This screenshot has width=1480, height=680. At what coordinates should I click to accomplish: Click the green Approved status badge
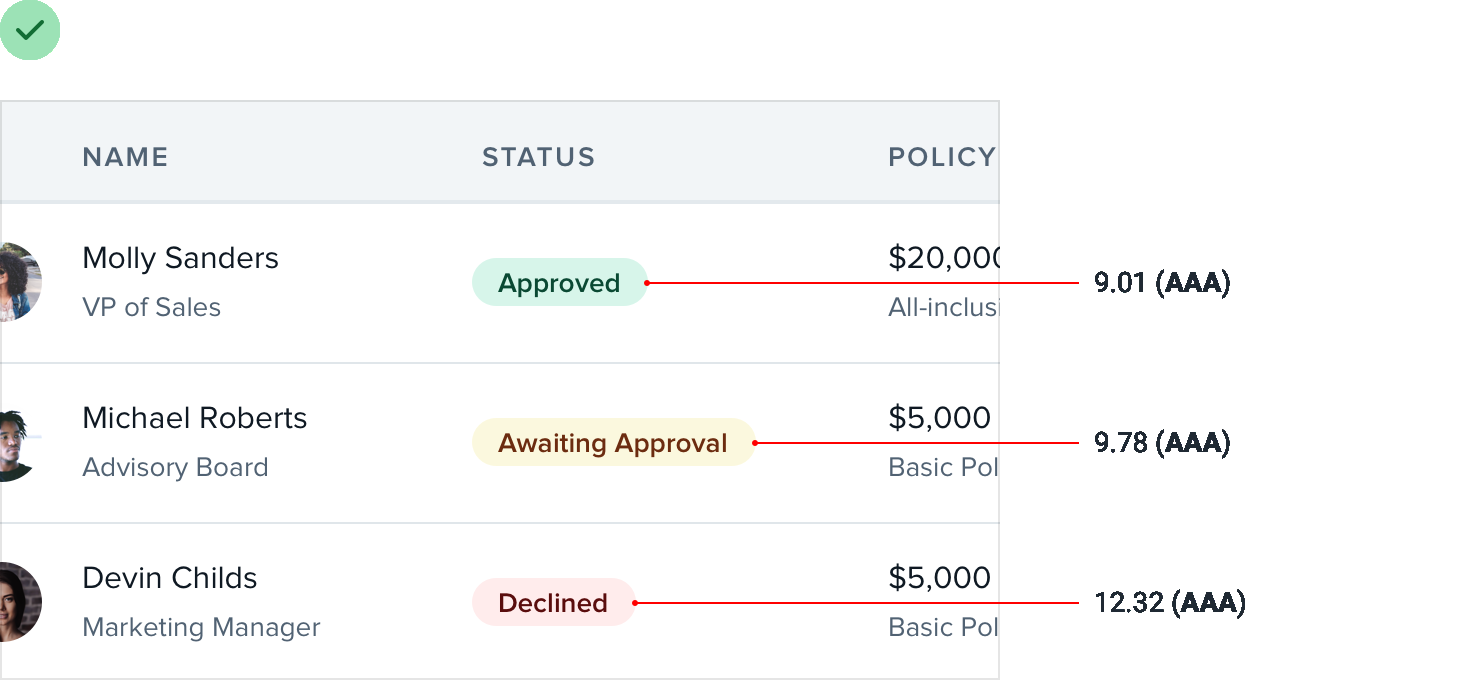pyautogui.click(x=559, y=283)
